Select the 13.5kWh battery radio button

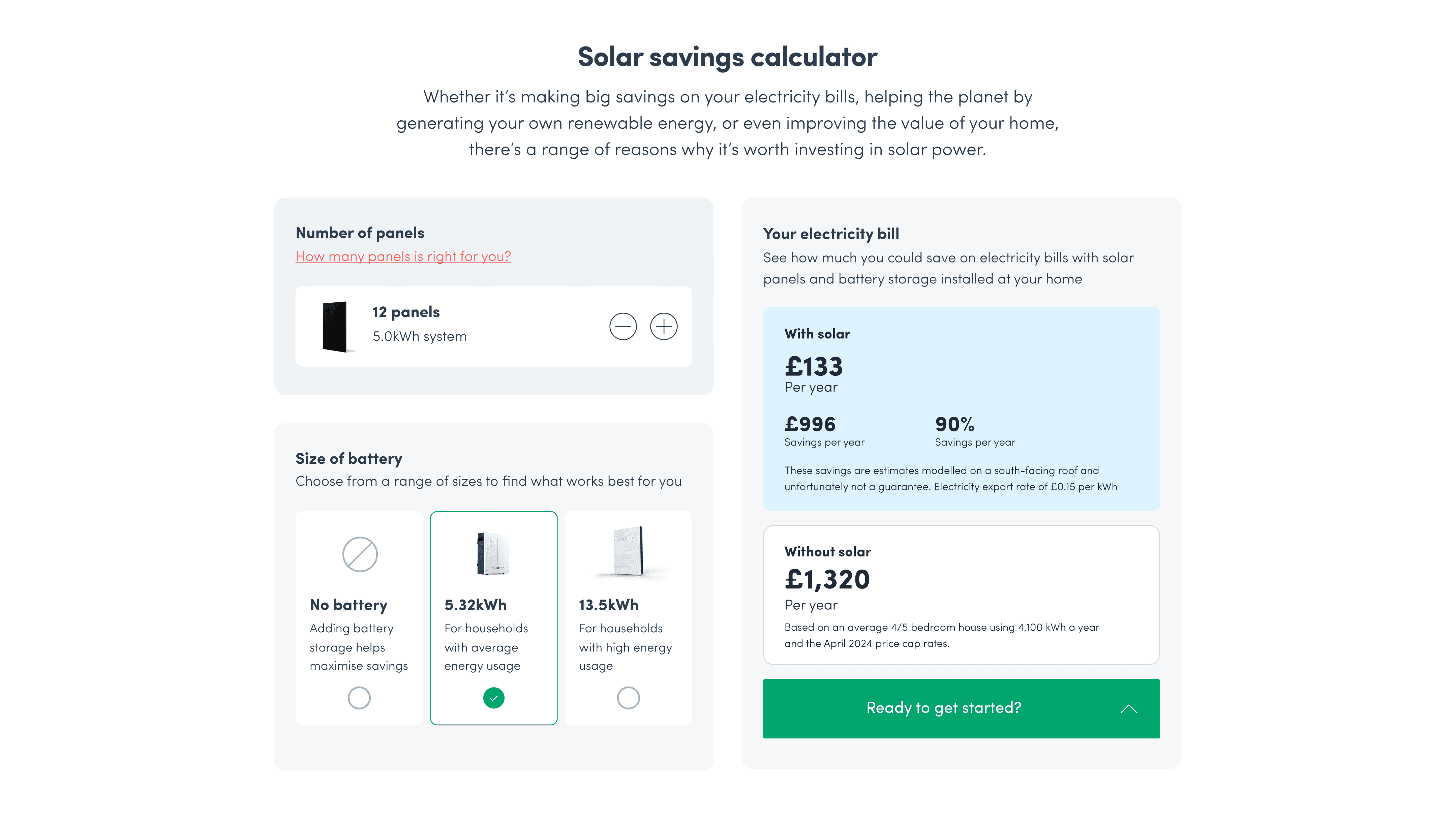(x=628, y=698)
